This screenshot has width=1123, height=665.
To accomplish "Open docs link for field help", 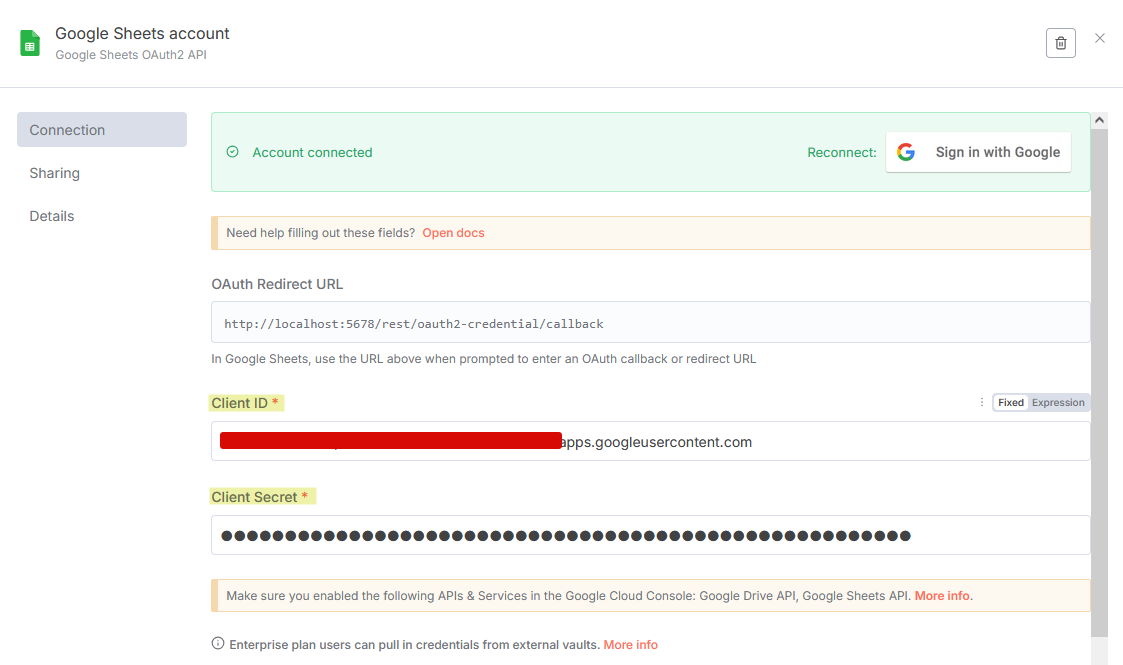I will tap(453, 233).
